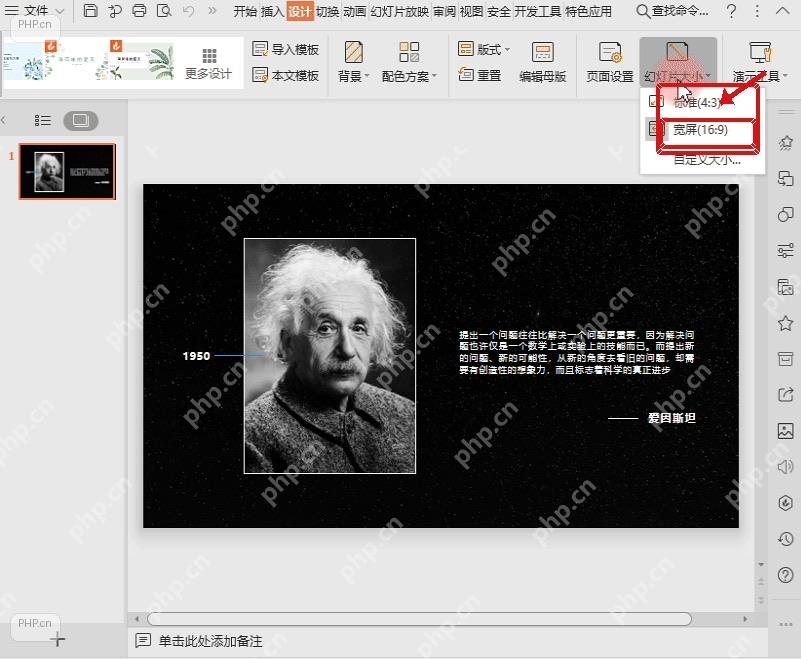
Task: Click the notes icon beside 单击此处添加备注
Action: tap(143, 641)
